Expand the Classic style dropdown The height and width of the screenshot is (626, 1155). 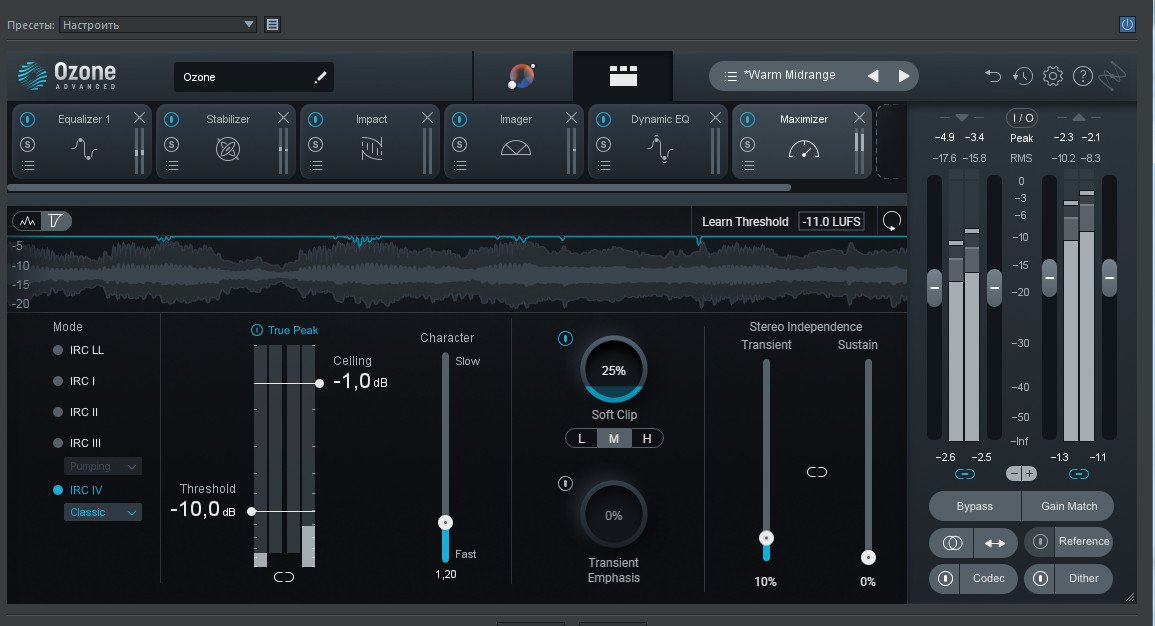103,512
